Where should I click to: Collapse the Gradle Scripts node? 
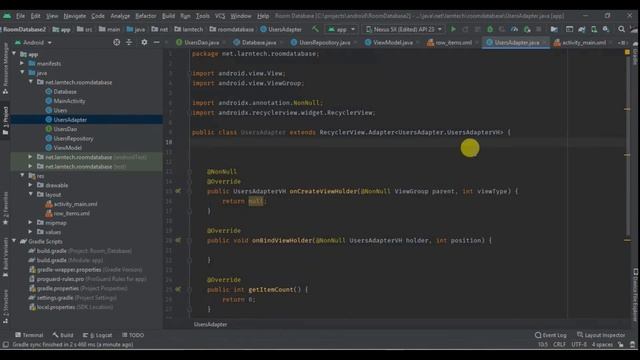[14, 241]
